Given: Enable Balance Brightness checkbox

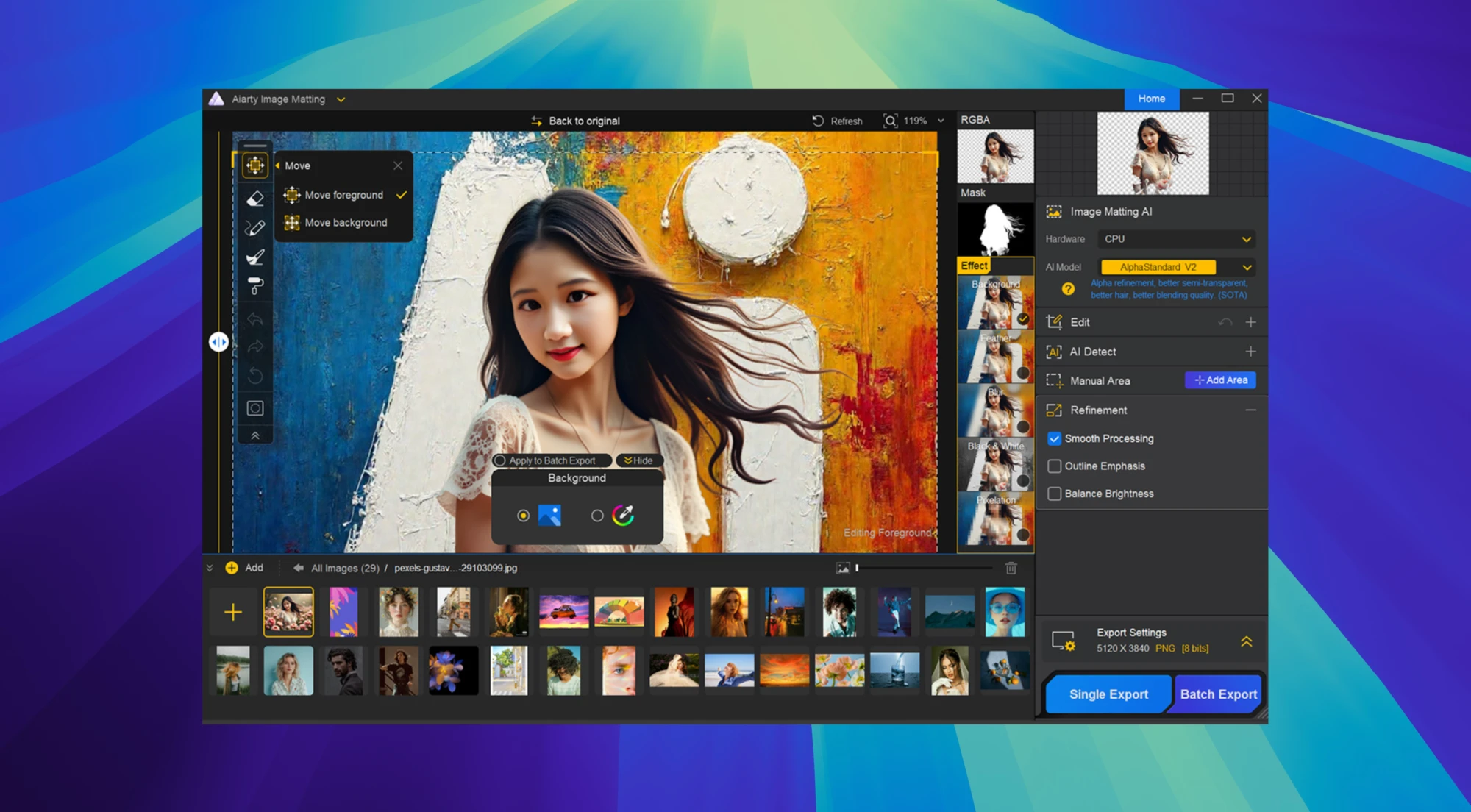Looking at the screenshot, I should [x=1054, y=494].
